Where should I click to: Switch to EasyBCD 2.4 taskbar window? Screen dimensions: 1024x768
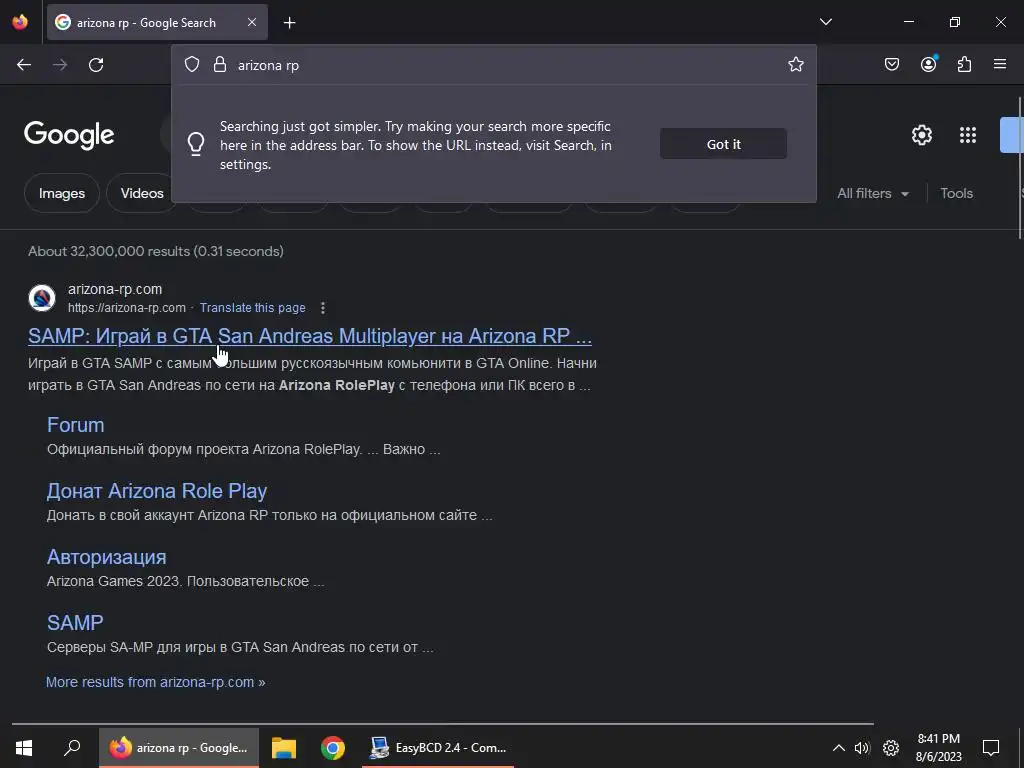coord(438,748)
